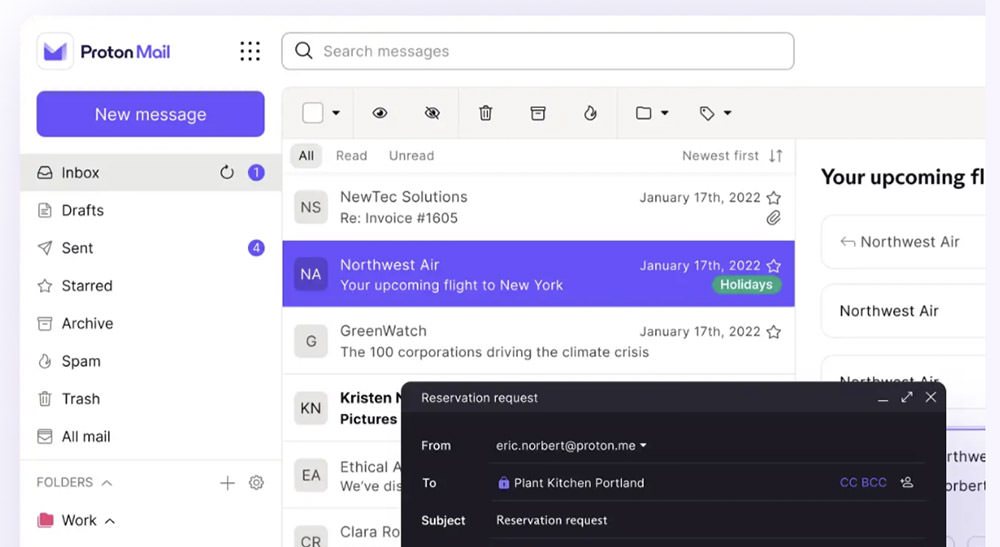The width and height of the screenshot is (1000, 547).
Task: Open the Move to folder dropdown
Action: coord(652,113)
